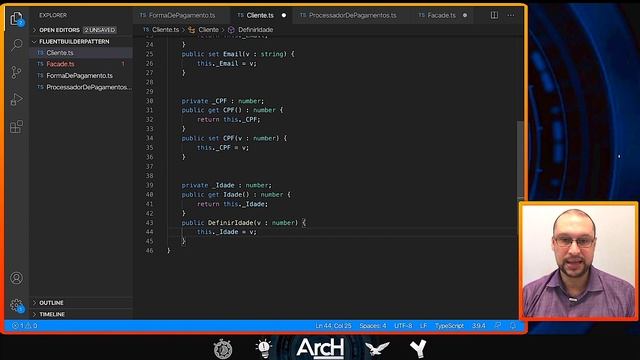Image resolution: width=640 pixels, height=360 pixels.
Task: Click the 3.9.4 TypeScript version
Action: click(478, 326)
